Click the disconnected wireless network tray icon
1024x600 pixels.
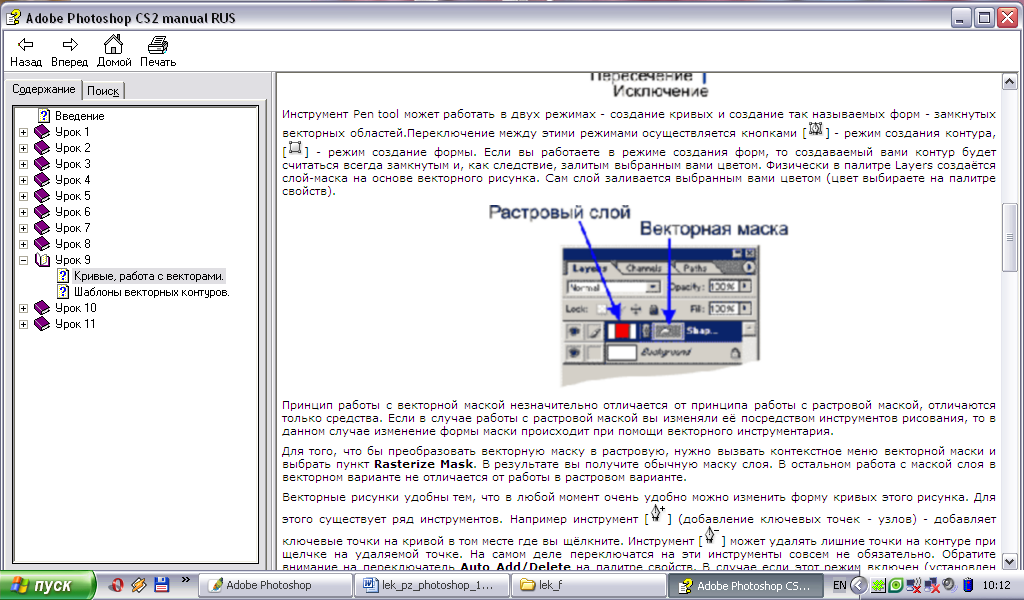click(914, 585)
